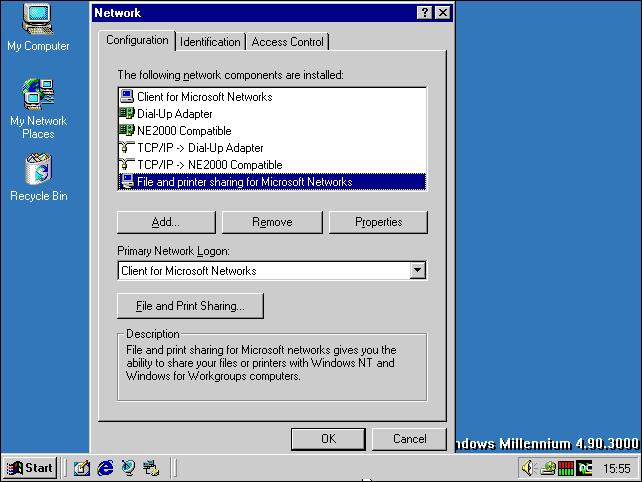The width and height of the screenshot is (642, 482).
Task: Click the network quick launch icon
Action: [151, 468]
